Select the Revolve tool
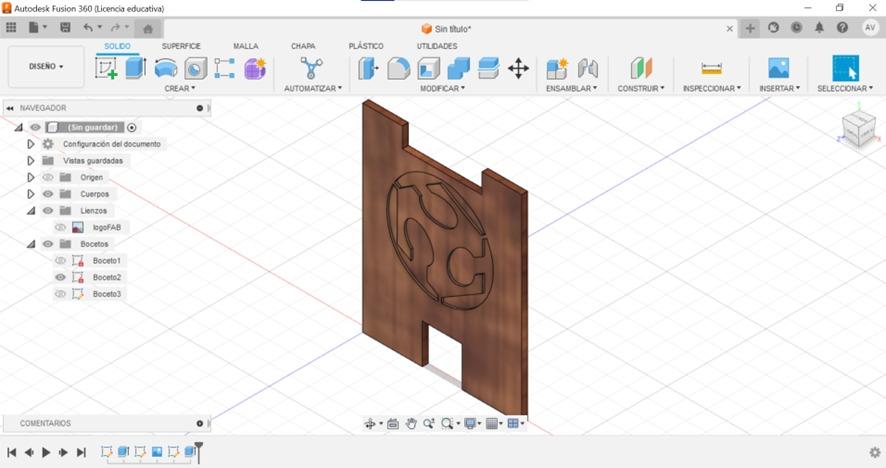The height and width of the screenshot is (468, 886). tap(166, 68)
